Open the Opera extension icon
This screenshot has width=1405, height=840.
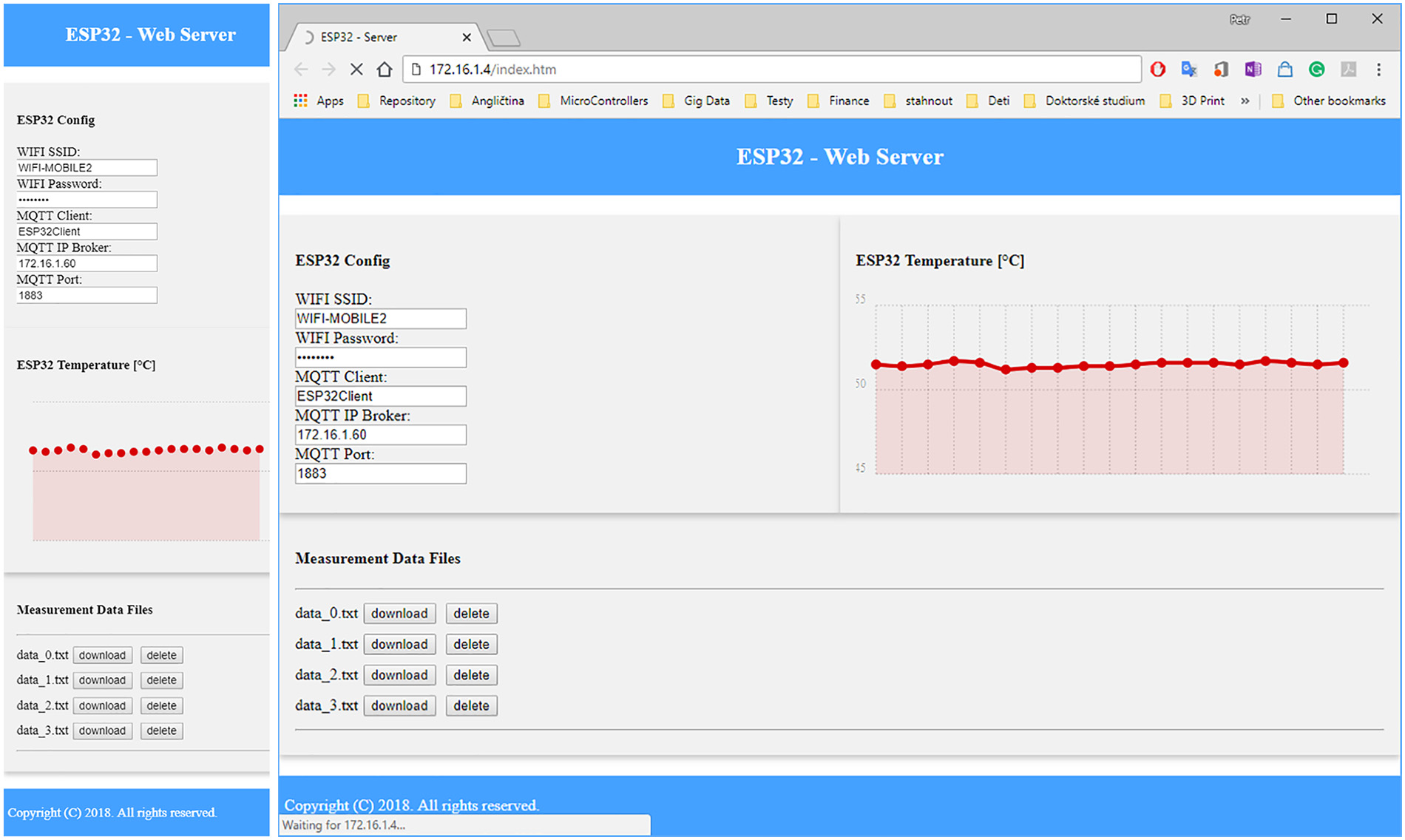(x=1158, y=70)
